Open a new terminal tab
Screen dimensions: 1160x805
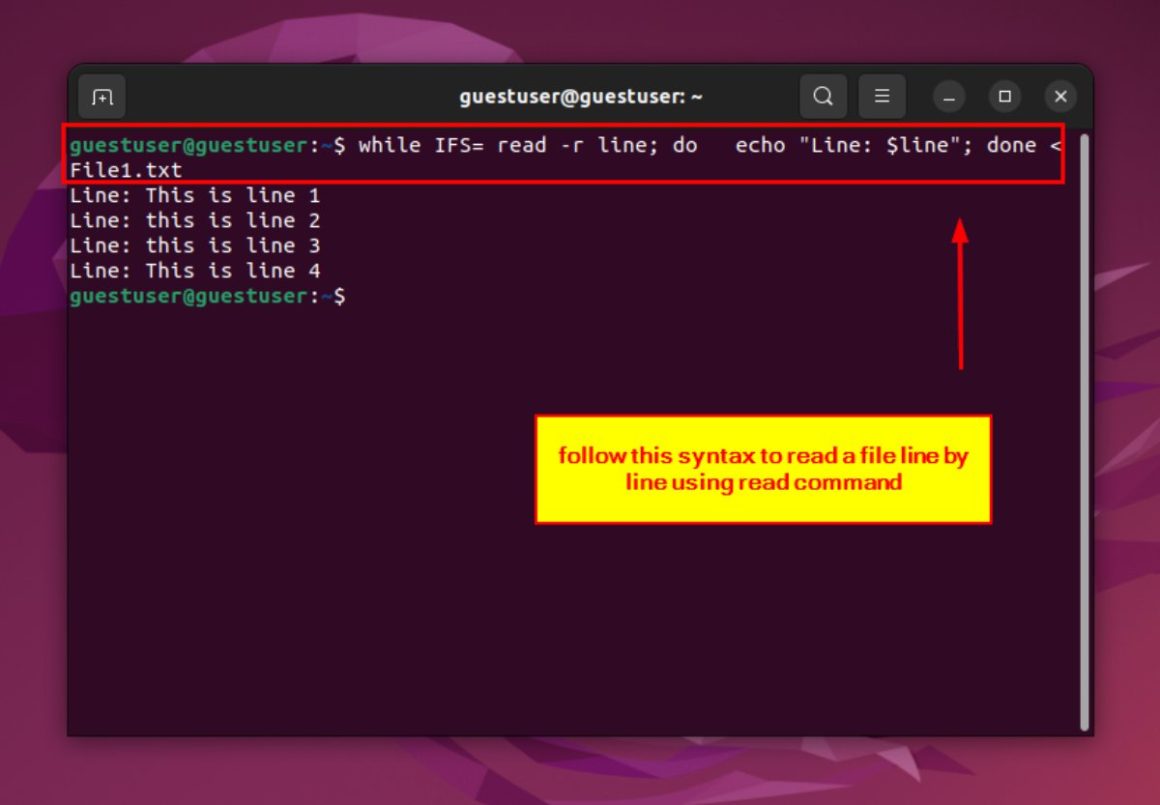coord(101,95)
